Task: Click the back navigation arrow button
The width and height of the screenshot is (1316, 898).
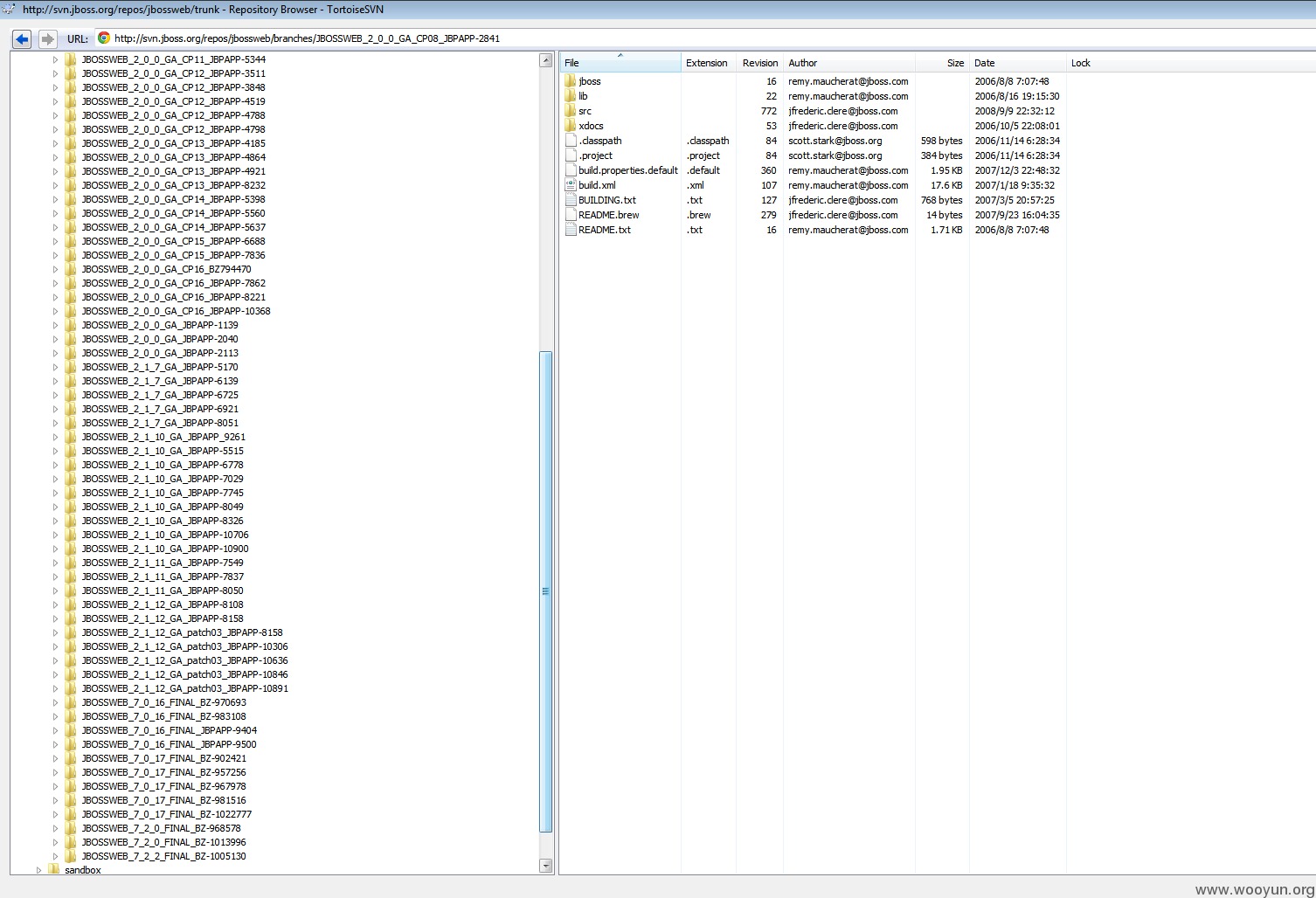Action: (22, 38)
